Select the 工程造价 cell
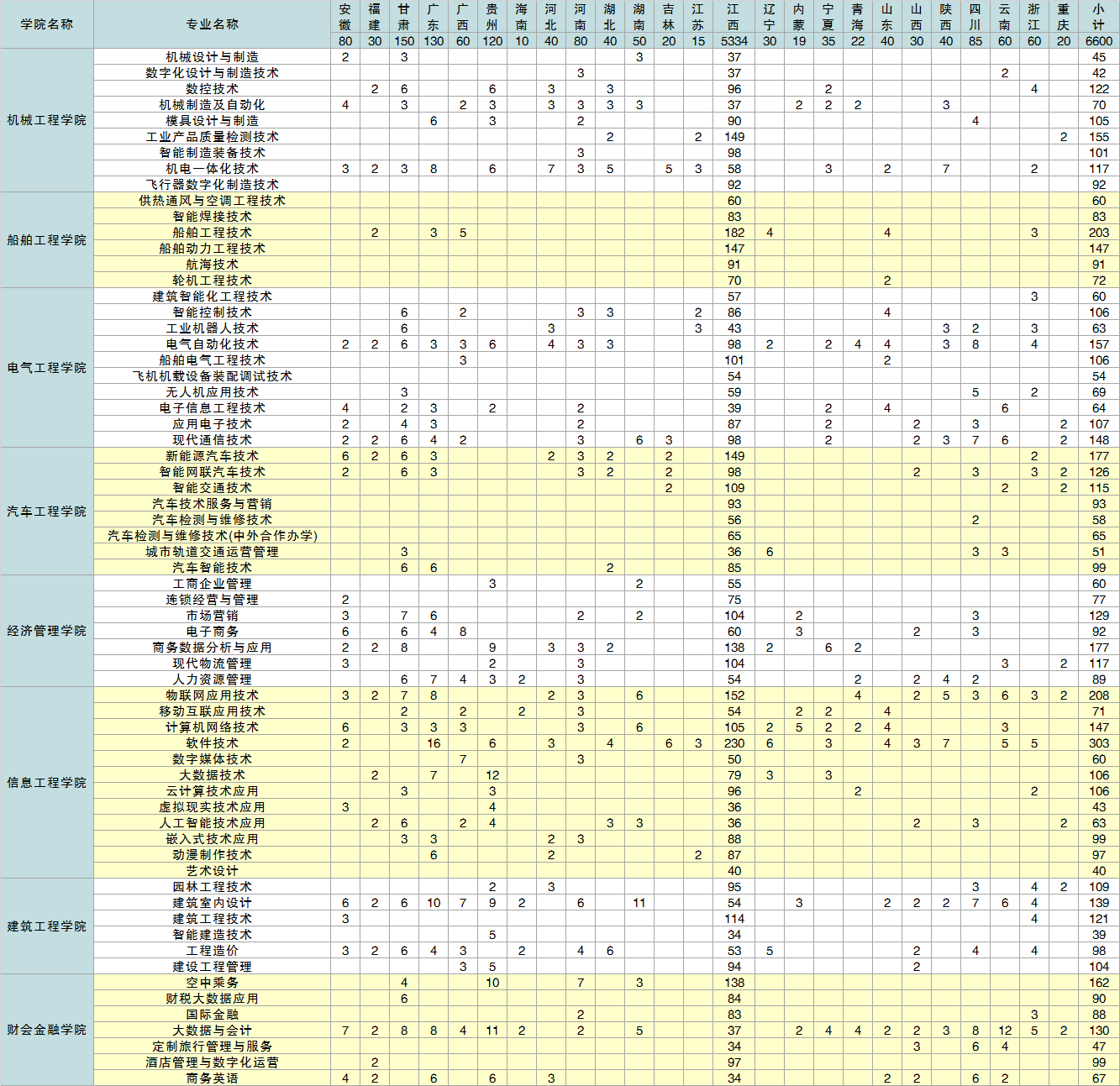 (213, 951)
